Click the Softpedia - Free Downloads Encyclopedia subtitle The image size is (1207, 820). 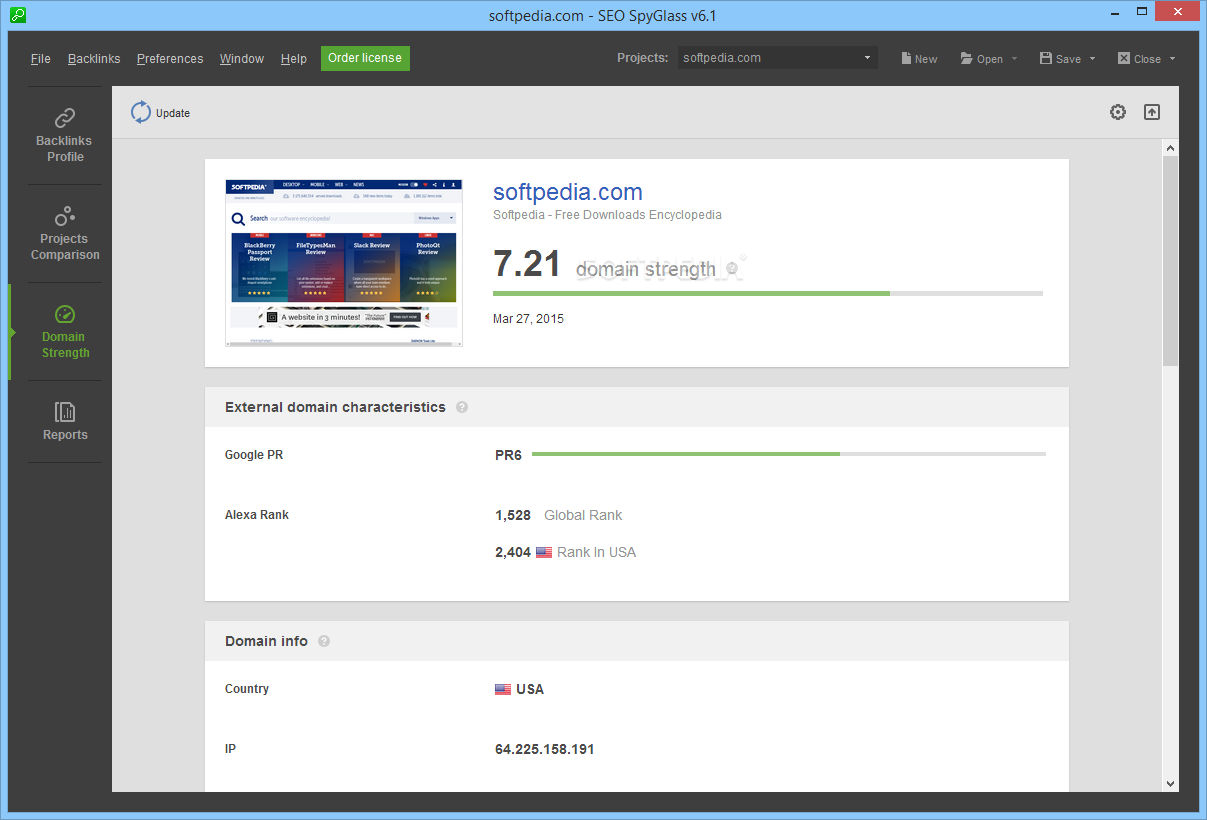607,215
